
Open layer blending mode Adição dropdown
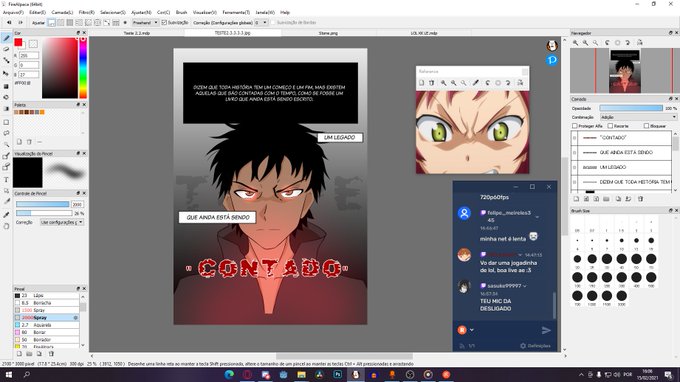(638, 117)
